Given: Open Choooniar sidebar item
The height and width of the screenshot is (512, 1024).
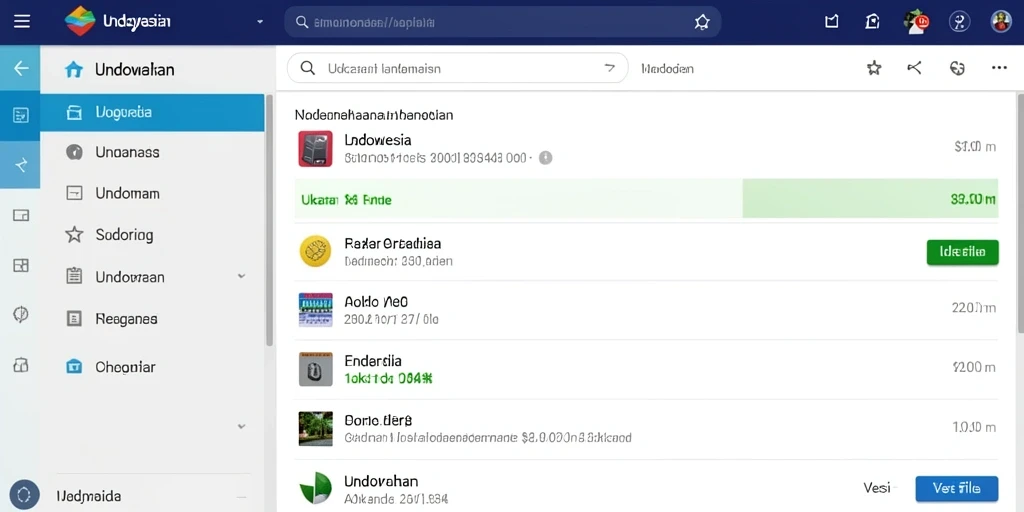Looking at the screenshot, I should pyautogui.click(x=152, y=367).
